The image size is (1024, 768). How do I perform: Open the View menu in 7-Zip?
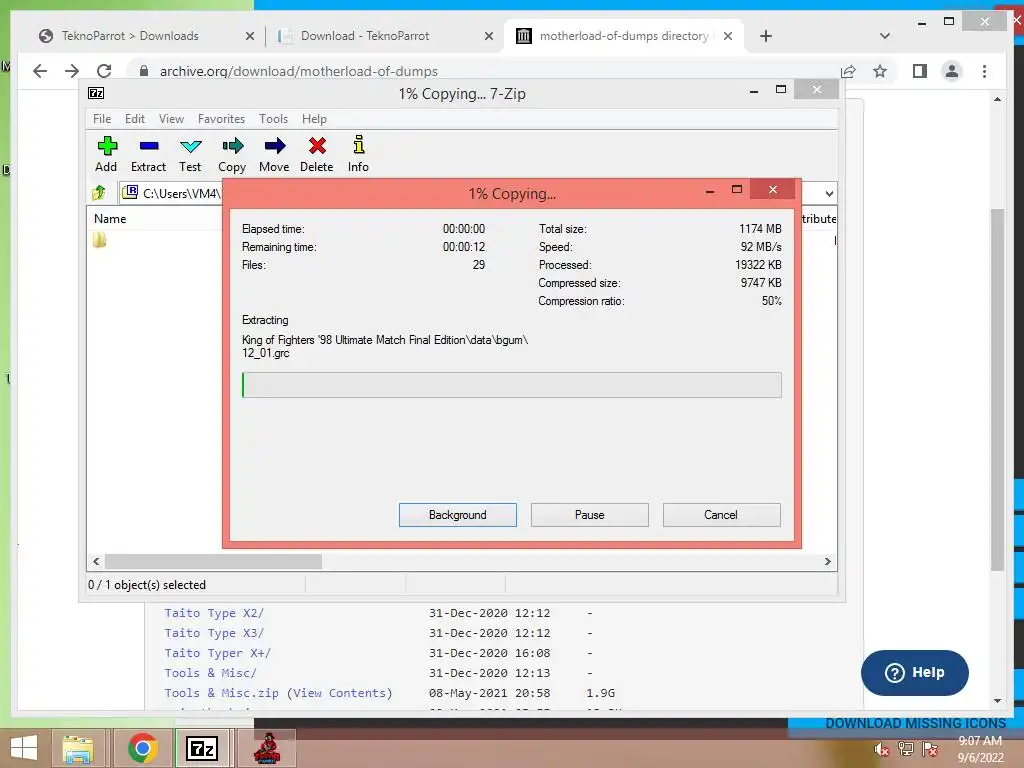point(171,119)
